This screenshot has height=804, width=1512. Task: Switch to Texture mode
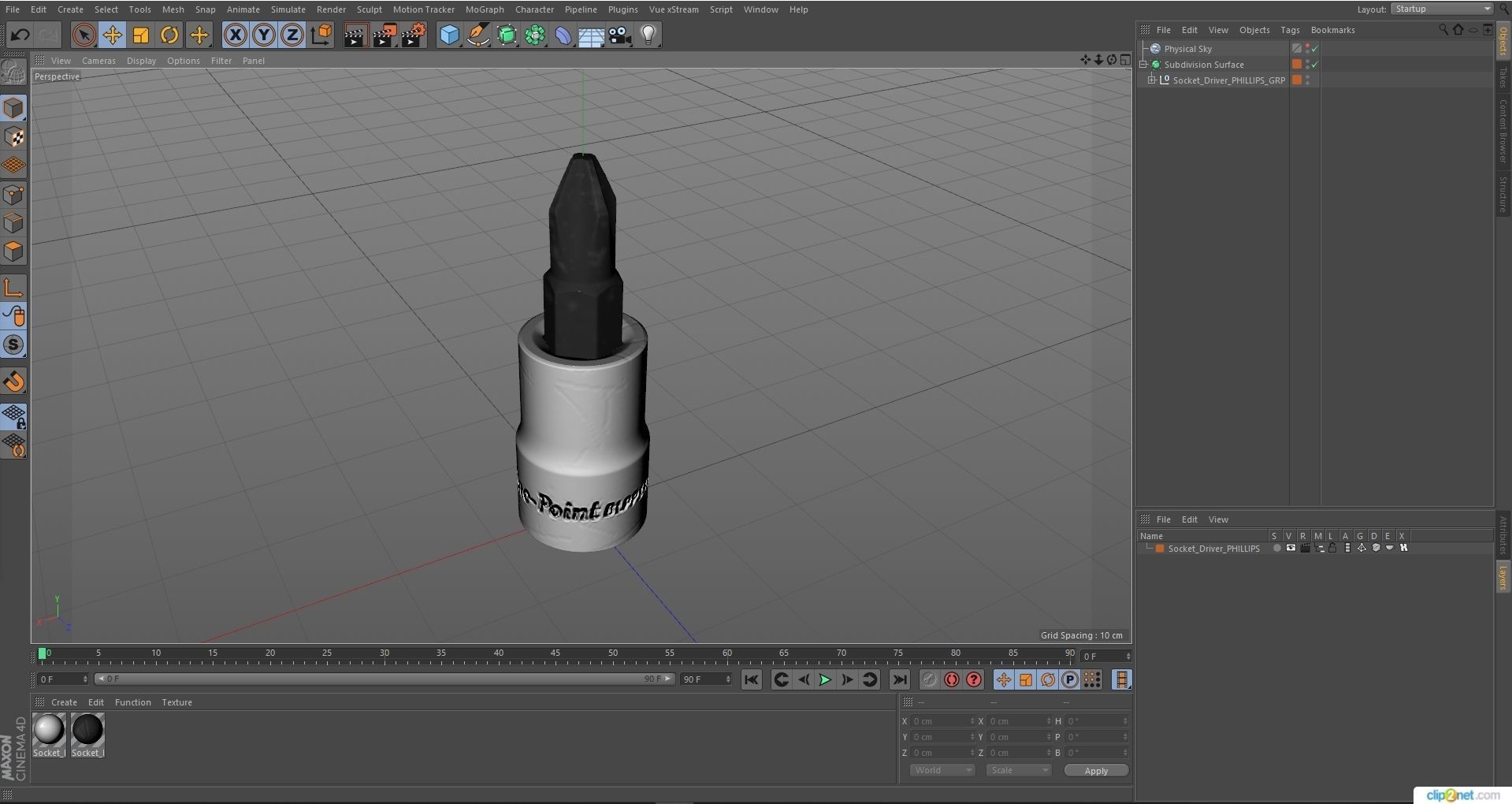tap(13, 137)
